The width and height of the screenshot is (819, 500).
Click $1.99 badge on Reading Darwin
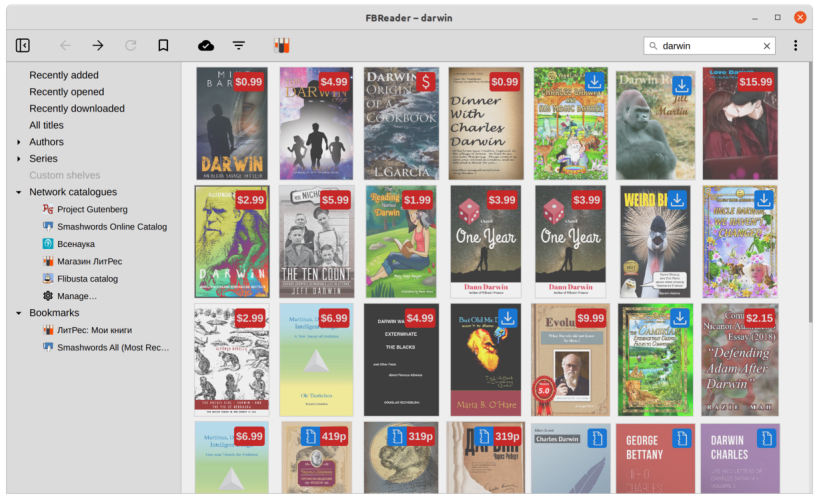(x=417, y=200)
